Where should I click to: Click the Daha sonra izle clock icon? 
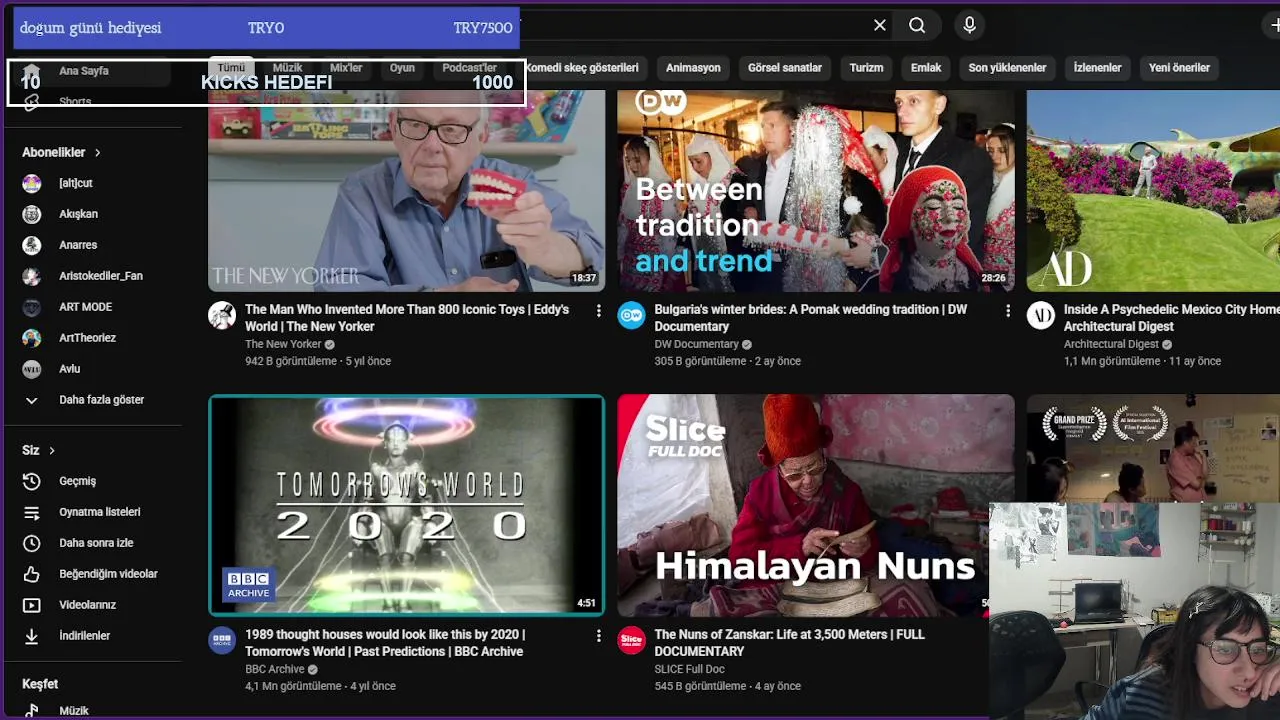(x=32, y=543)
